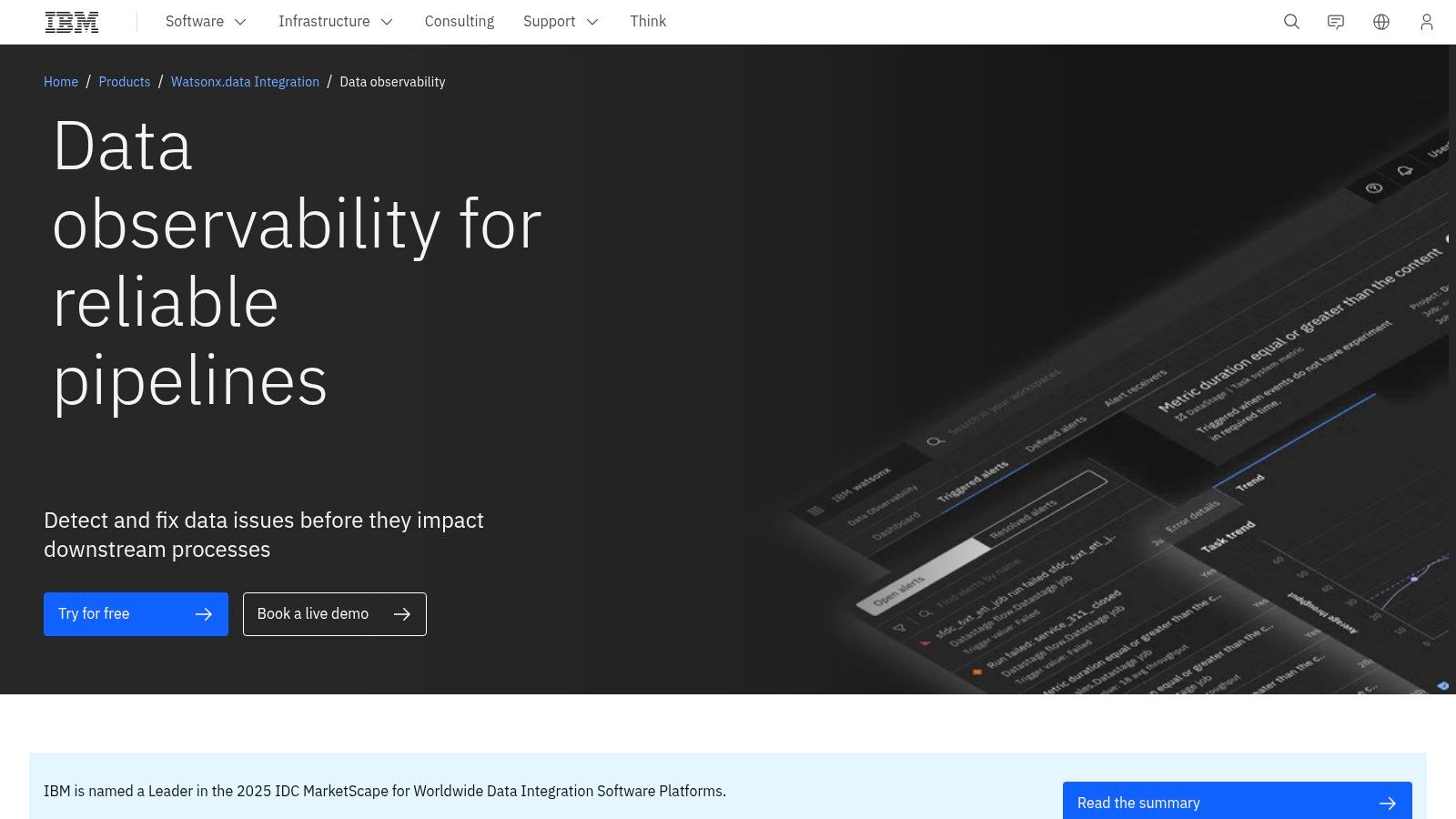This screenshot has height=819, width=1456.
Task: Click the IDC MarketScape Leader announcement text
Action: [x=385, y=791]
